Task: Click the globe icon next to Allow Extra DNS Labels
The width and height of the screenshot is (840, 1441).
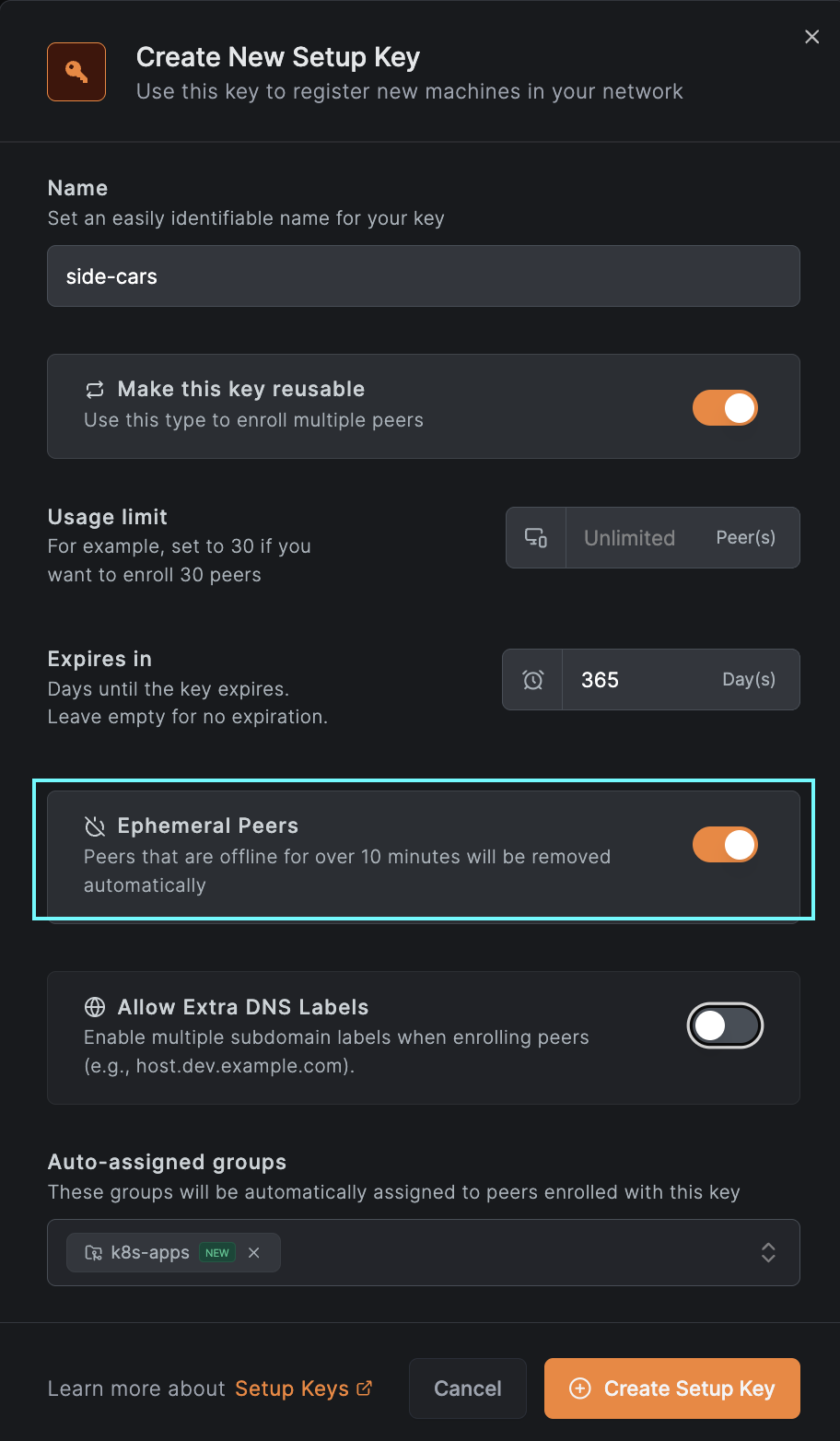Action: point(95,1006)
